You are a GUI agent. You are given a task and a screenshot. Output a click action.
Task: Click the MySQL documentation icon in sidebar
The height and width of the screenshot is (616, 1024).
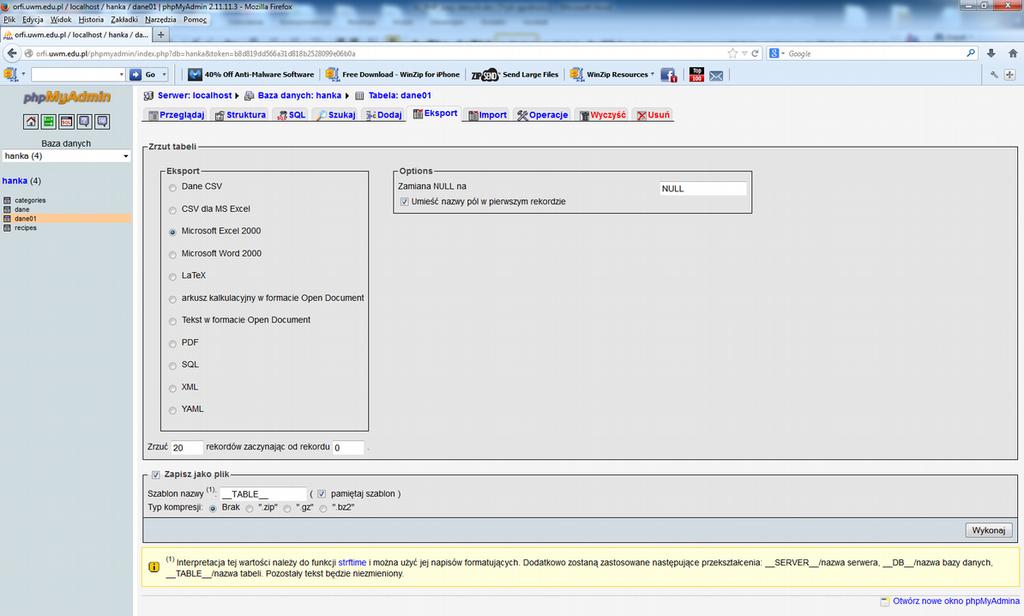pos(102,122)
